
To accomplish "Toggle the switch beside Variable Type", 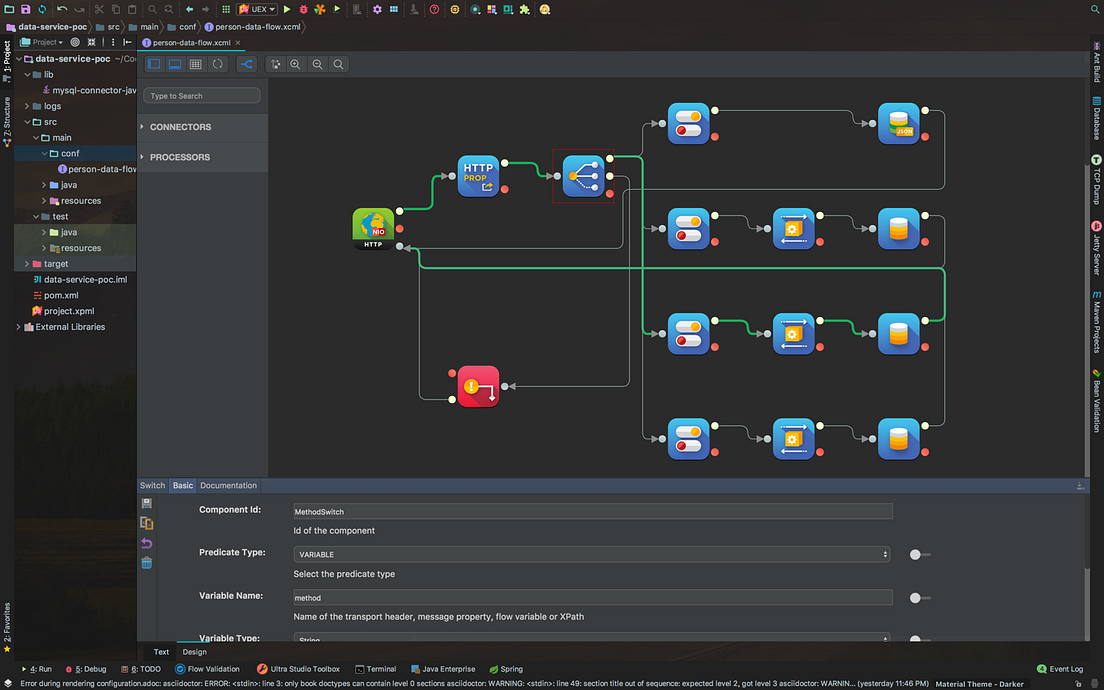I will pos(917,639).
